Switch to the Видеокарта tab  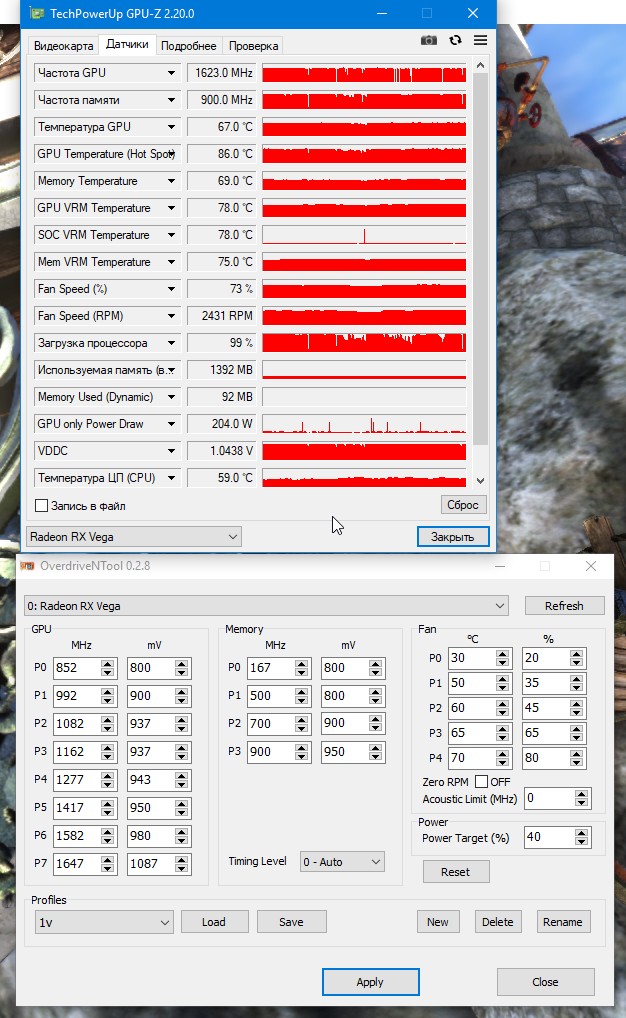[64, 45]
